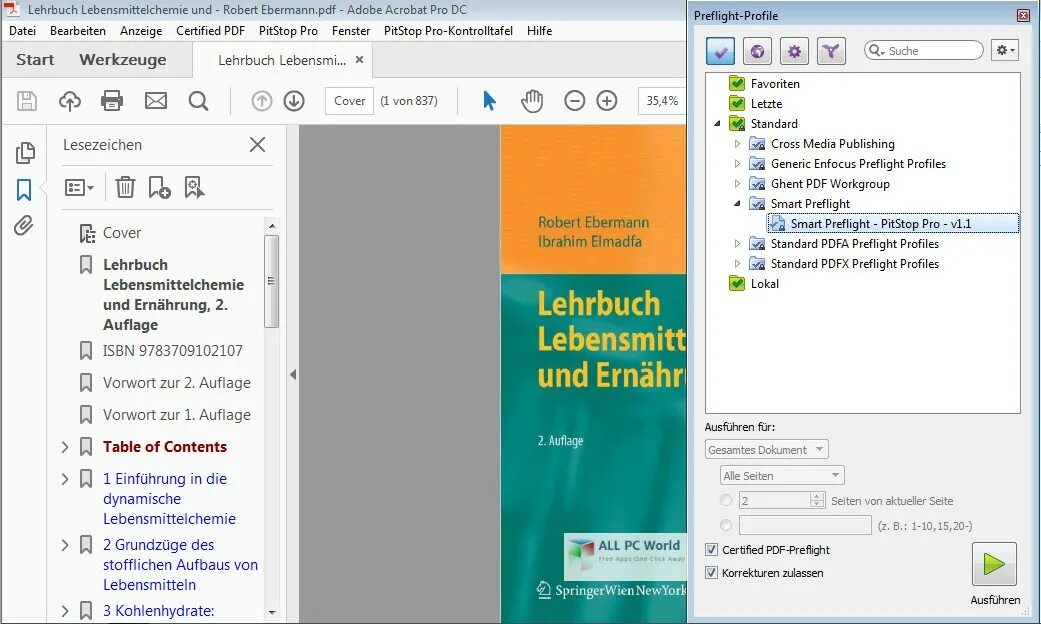
Task: Open bookmark options dropdown menu
Action: 80,188
